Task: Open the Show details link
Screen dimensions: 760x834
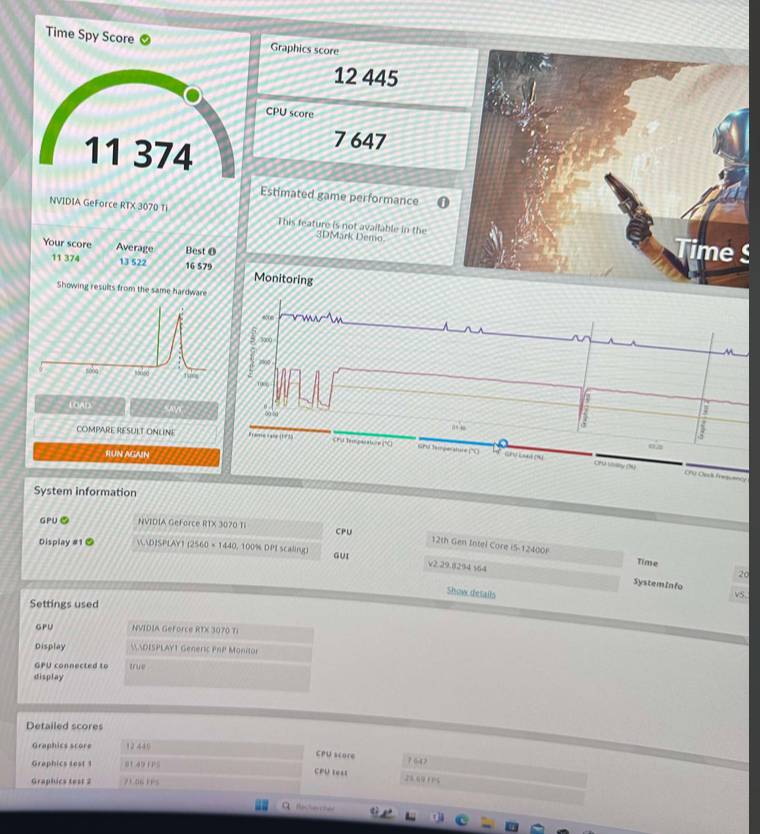Action: 470,592
